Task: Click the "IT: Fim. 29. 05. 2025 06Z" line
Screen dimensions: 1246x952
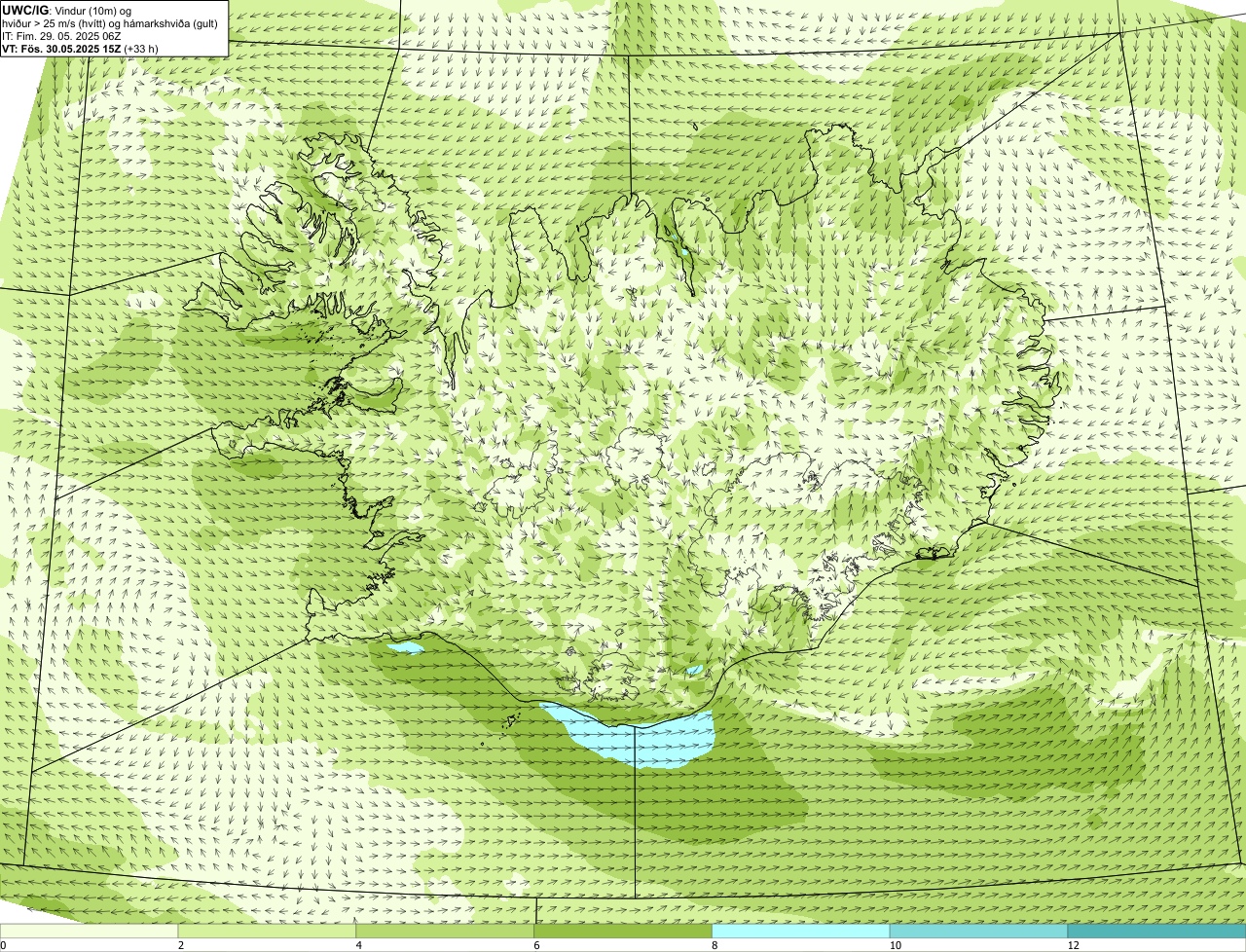Action: 62,36
